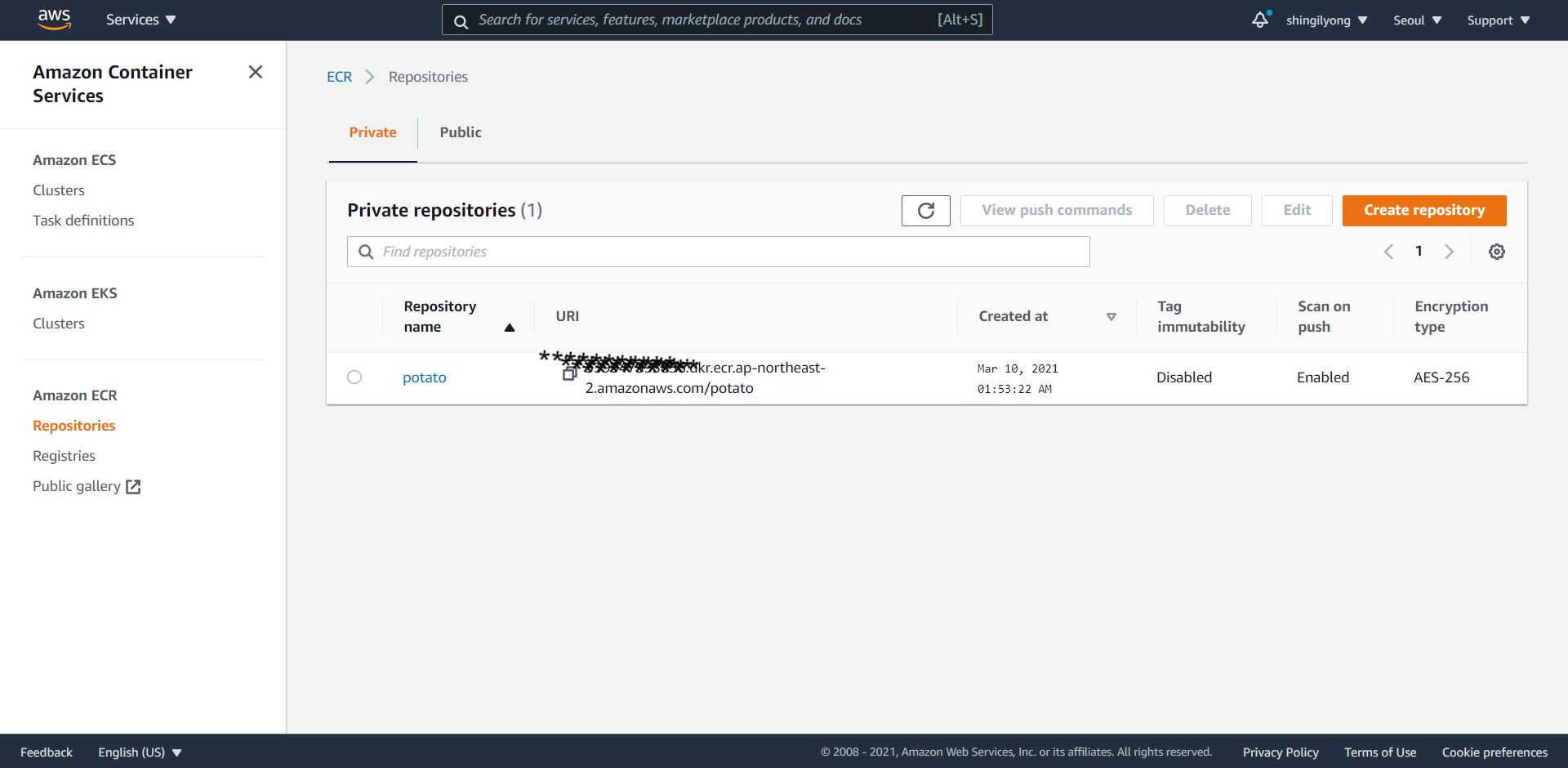Open shingilyong account dropdown
The width and height of the screenshot is (1568, 768).
coord(1326,20)
